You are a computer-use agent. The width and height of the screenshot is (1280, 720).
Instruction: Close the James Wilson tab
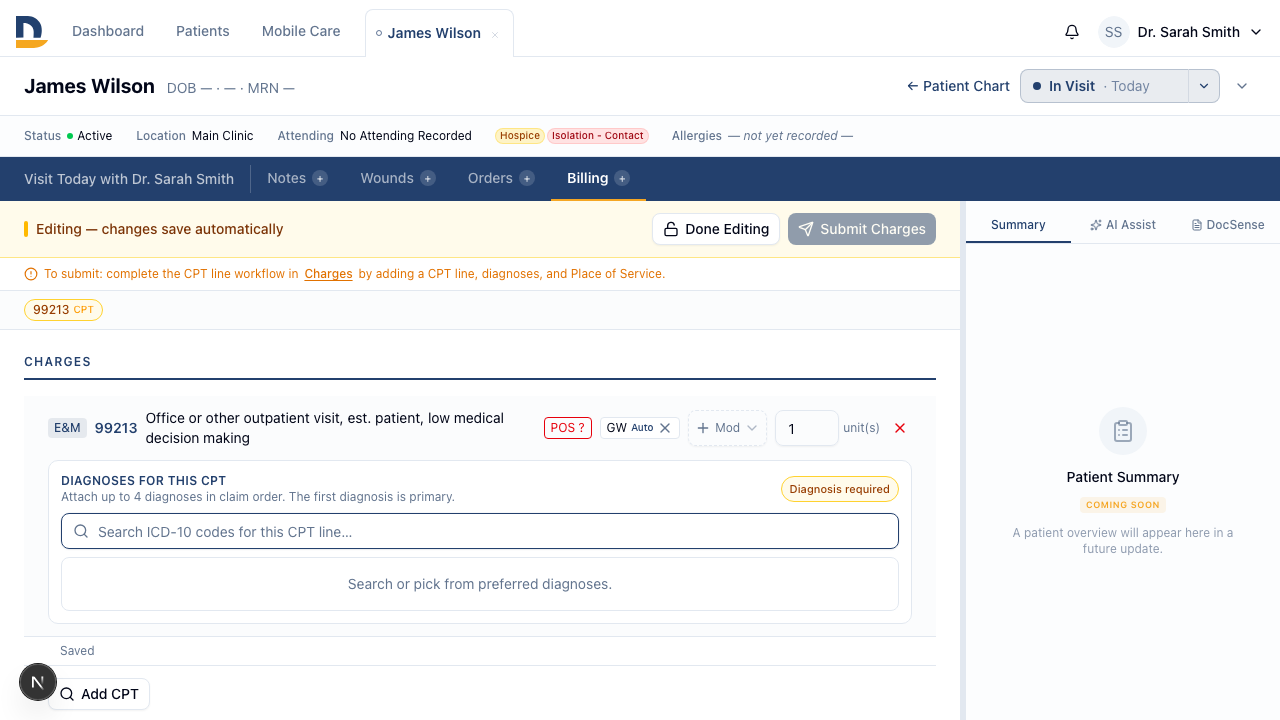click(x=495, y=35)
